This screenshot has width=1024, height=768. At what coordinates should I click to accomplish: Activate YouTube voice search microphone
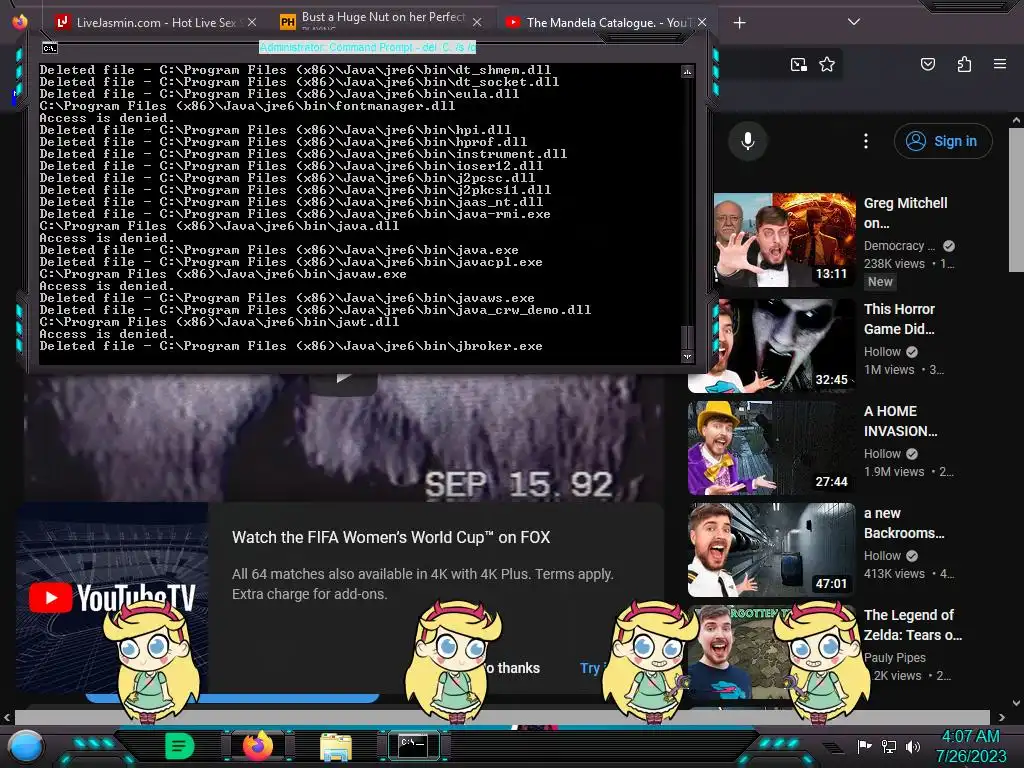(x=748, y=141)
